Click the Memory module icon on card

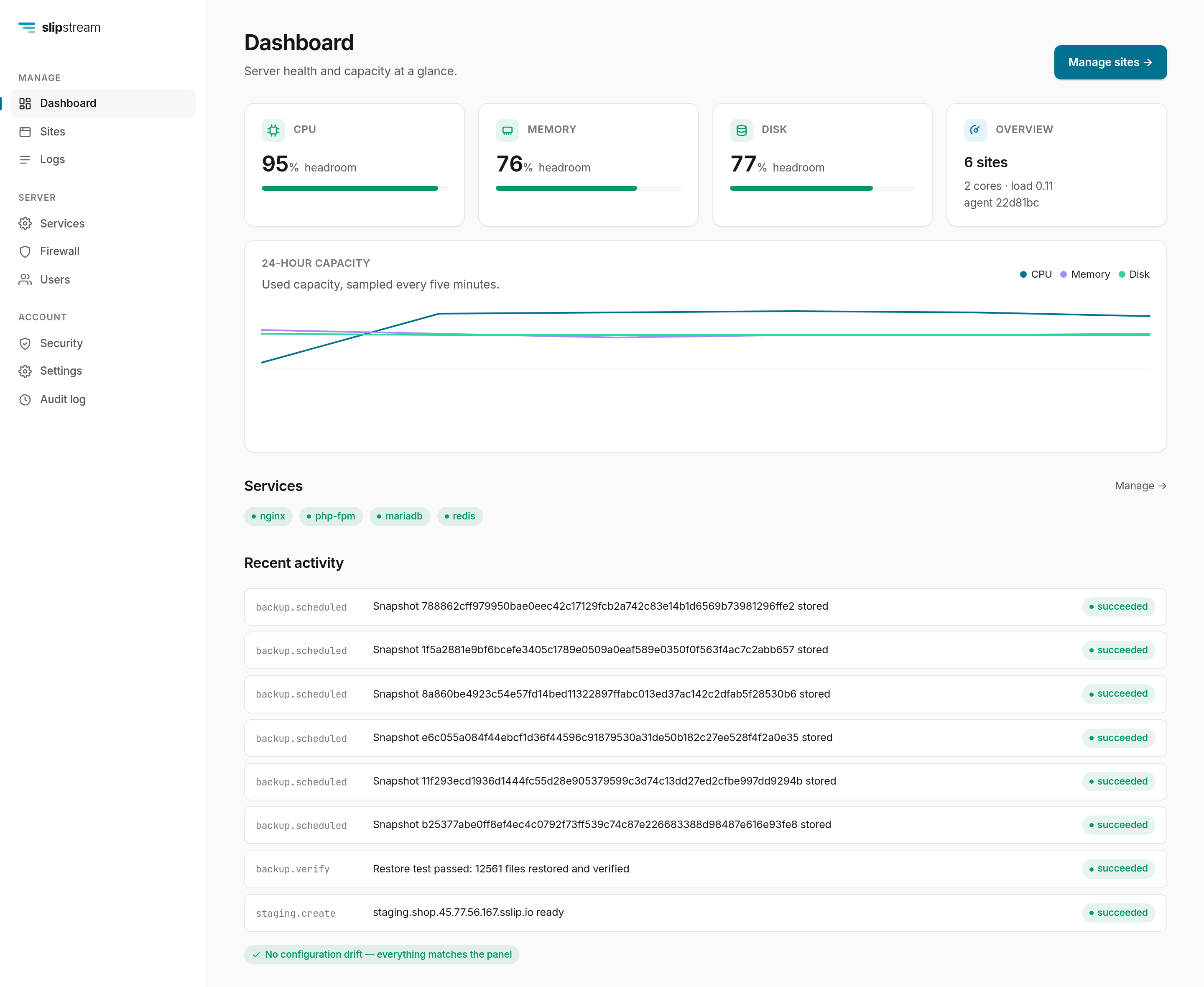(x=508, y=130)
